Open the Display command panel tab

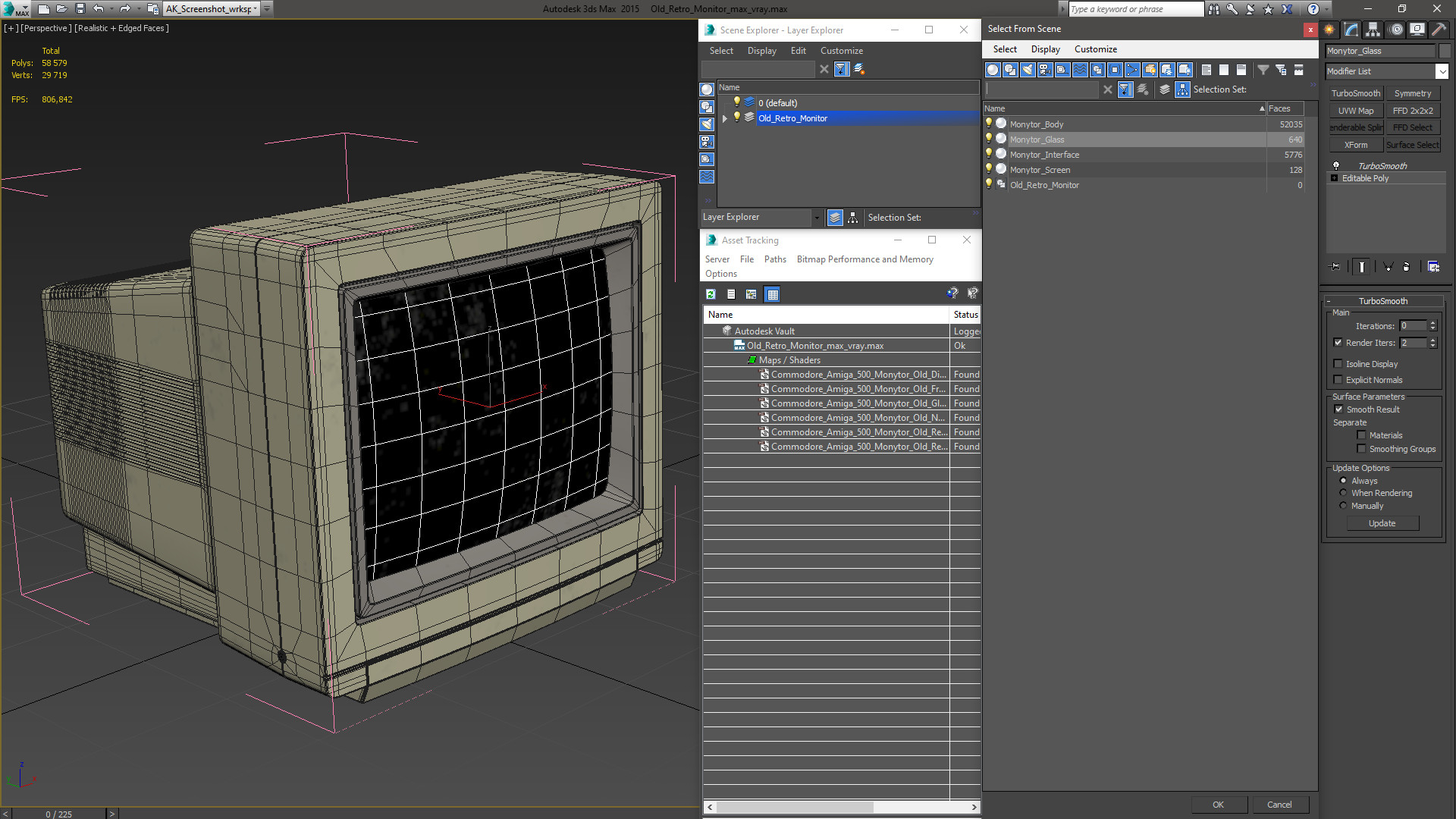1417,30
